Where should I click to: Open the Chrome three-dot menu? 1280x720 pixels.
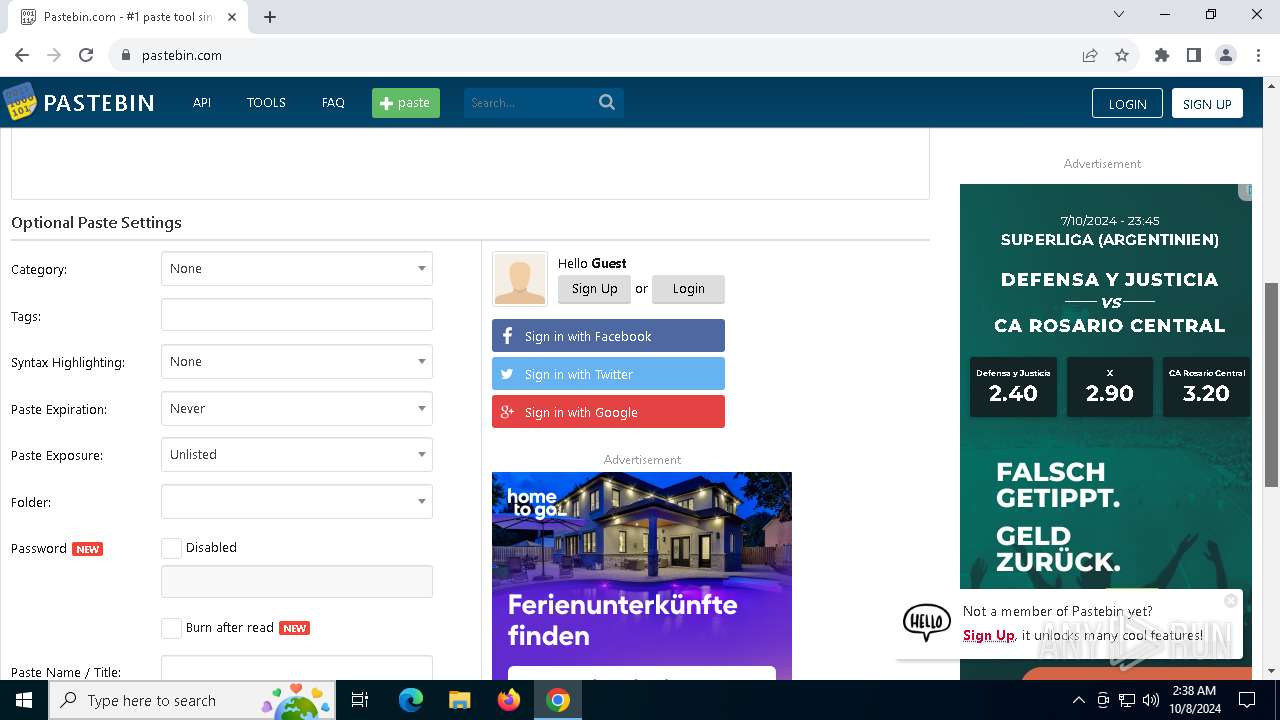[1258, 55]
